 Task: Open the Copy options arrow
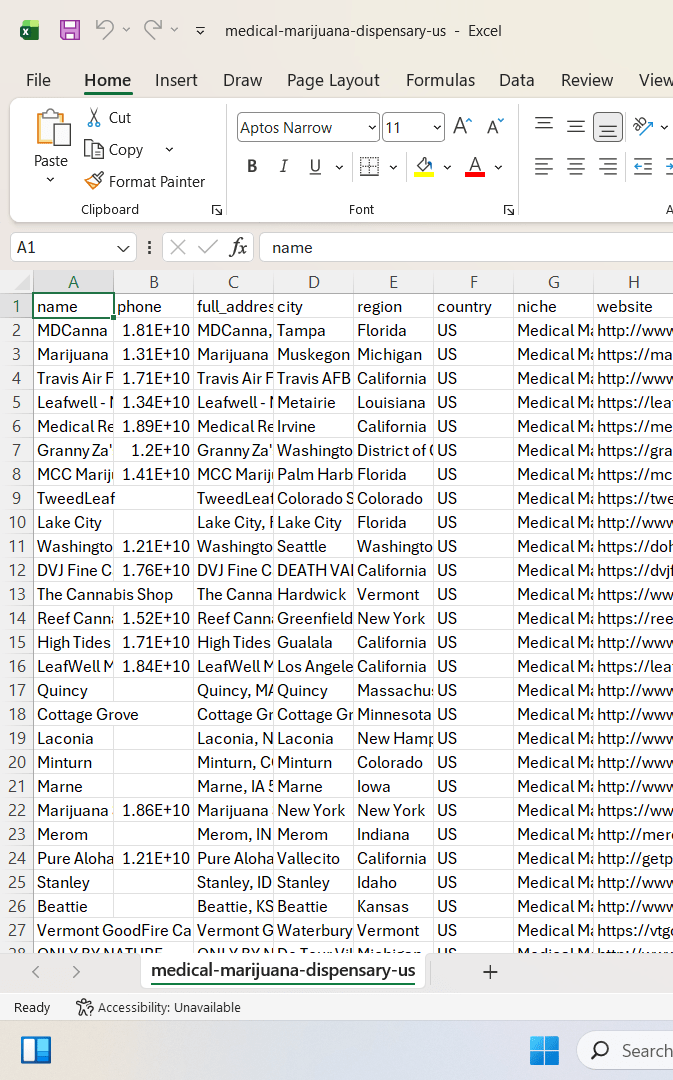[169, 149]
